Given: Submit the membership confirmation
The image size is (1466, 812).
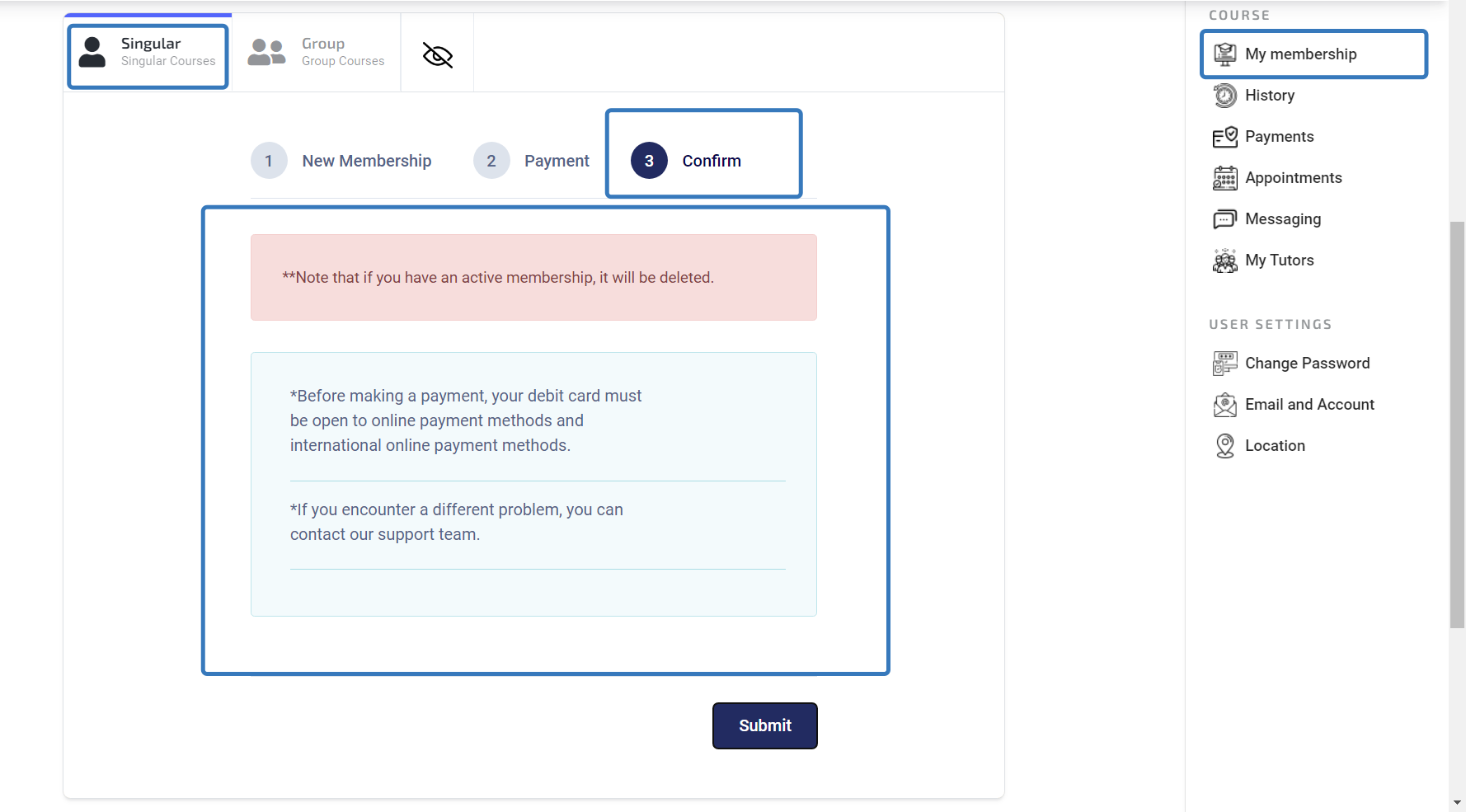Looking at the screenshot, I should click(765, 725).
